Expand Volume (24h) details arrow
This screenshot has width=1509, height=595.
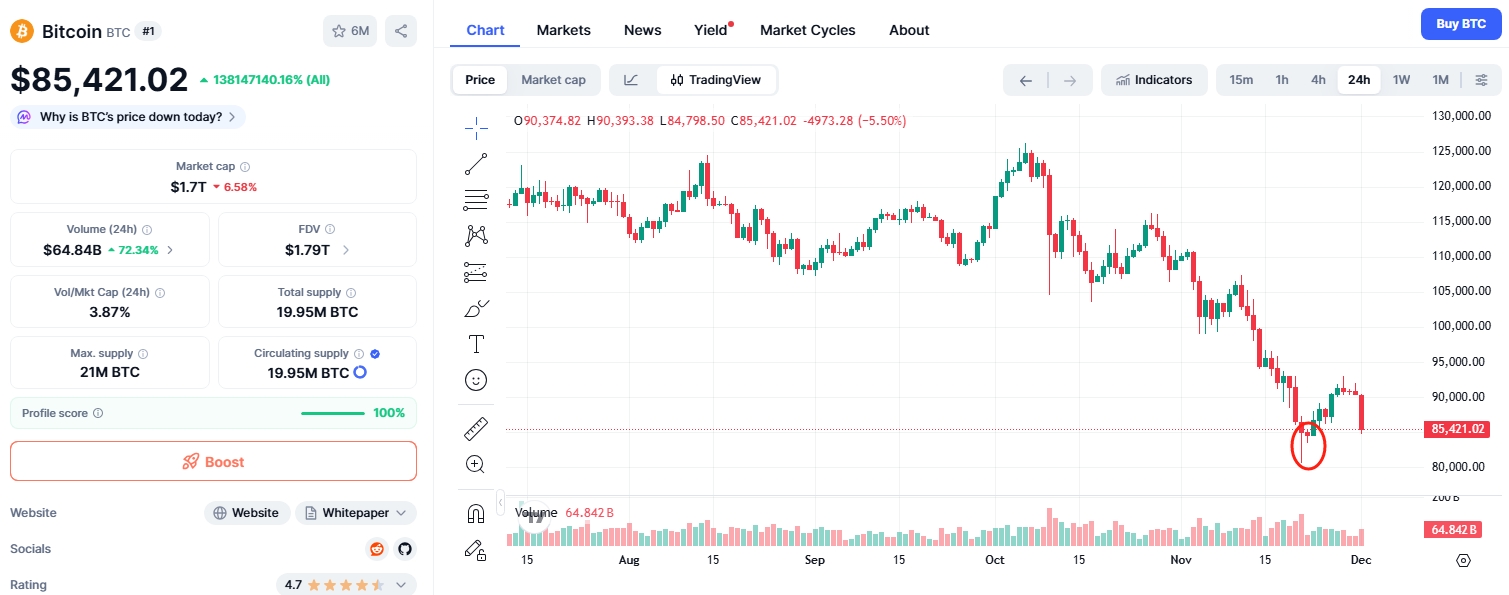(170, 250)
